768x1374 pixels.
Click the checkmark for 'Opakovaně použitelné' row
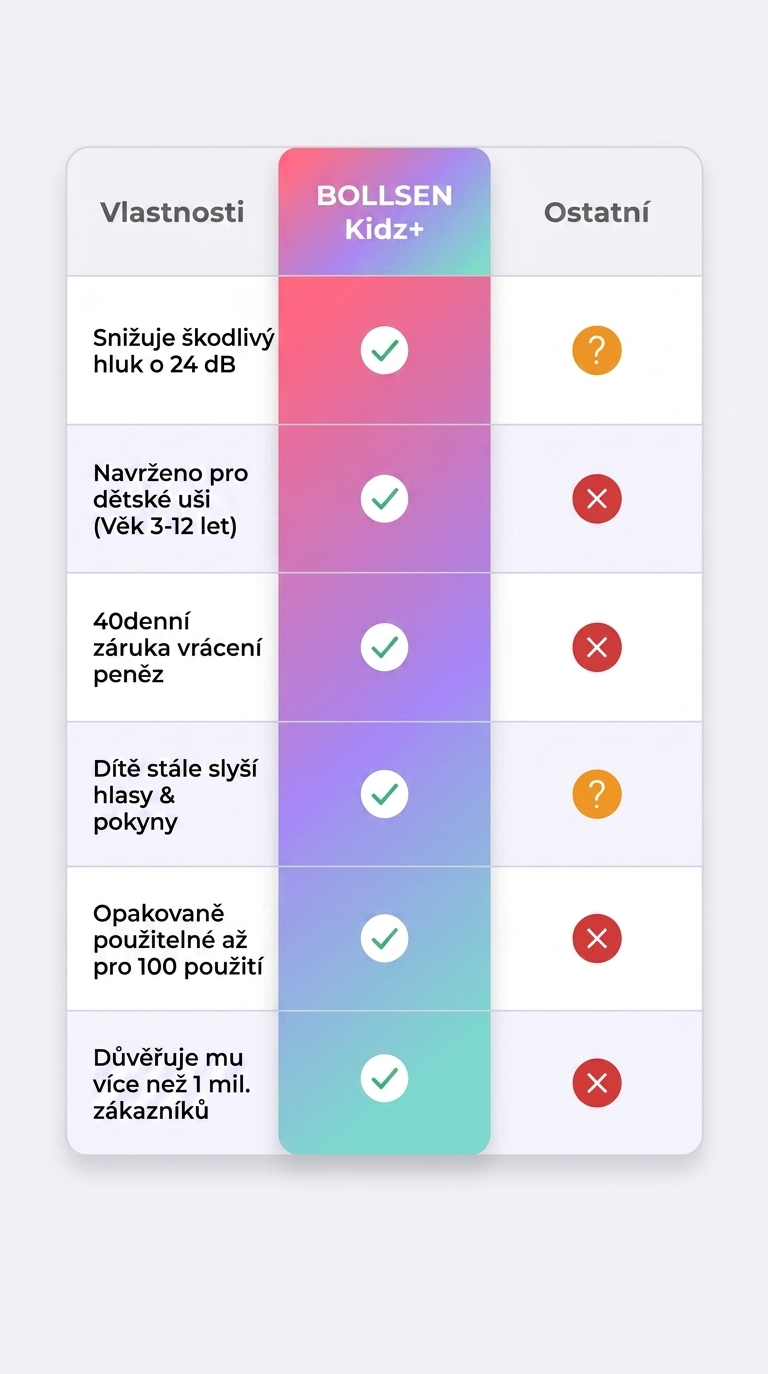point(384,938)
